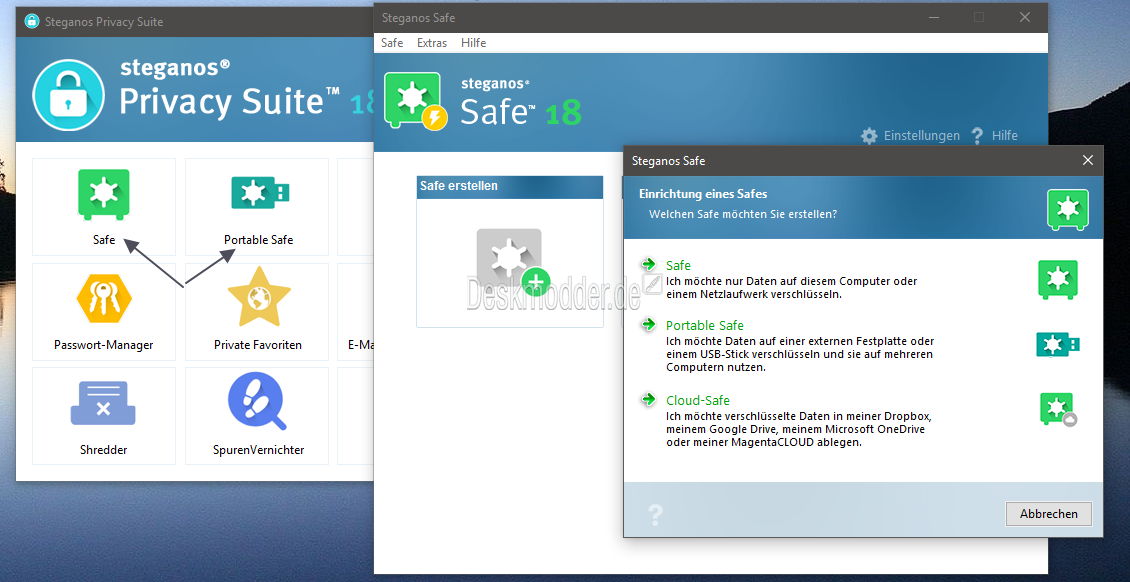
Task: Choose the Portable Safe link in dialog
Action: 705,326
